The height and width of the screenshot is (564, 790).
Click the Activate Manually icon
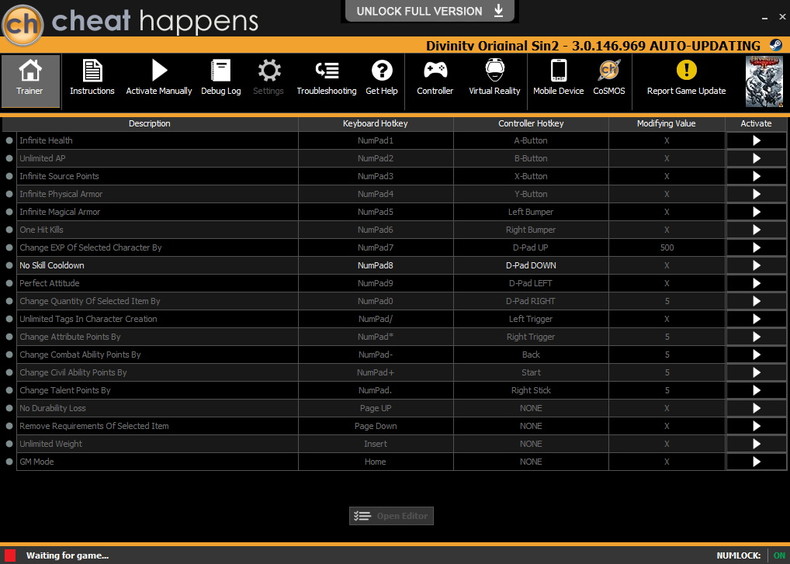(159, 71)
